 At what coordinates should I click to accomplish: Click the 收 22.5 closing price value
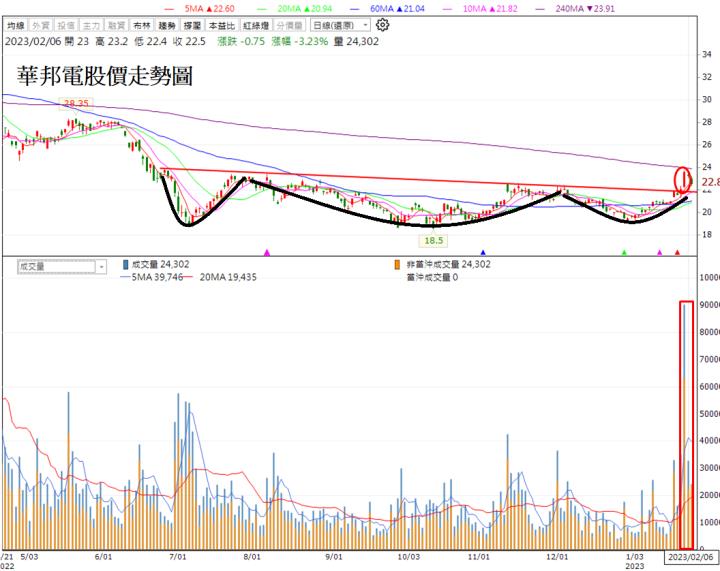coord(189,41)
